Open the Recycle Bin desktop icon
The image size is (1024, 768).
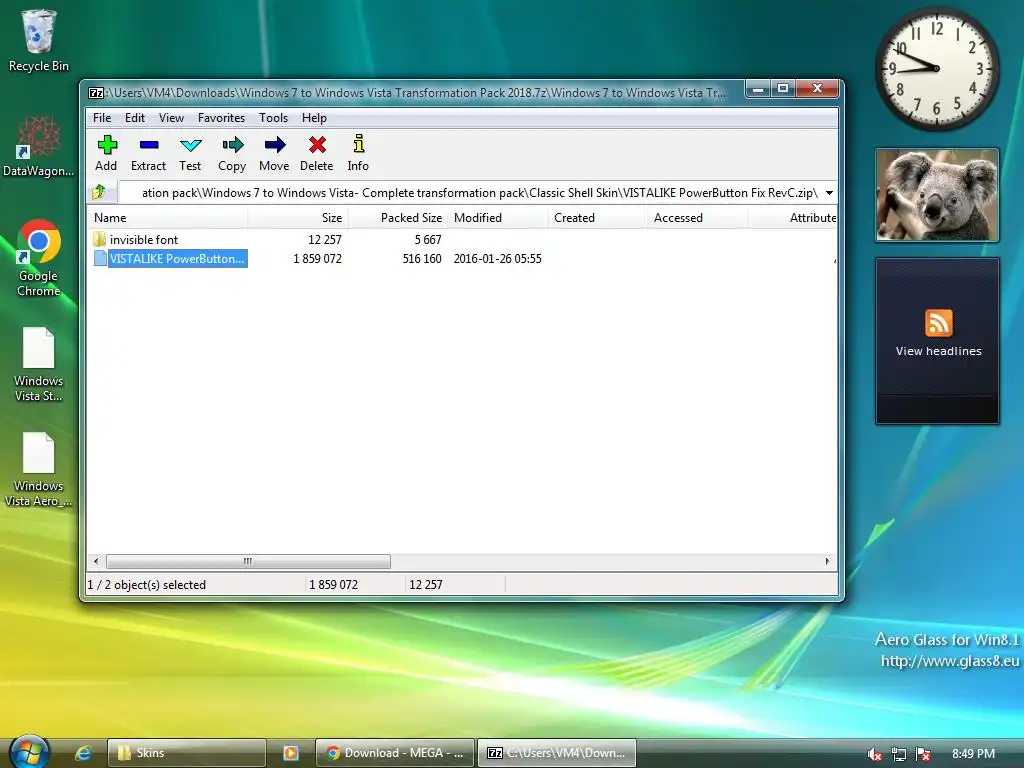(39, 40)
